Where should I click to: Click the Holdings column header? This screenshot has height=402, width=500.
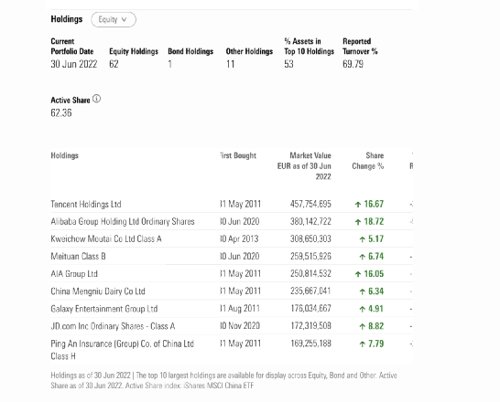click(x=64, y=156)
